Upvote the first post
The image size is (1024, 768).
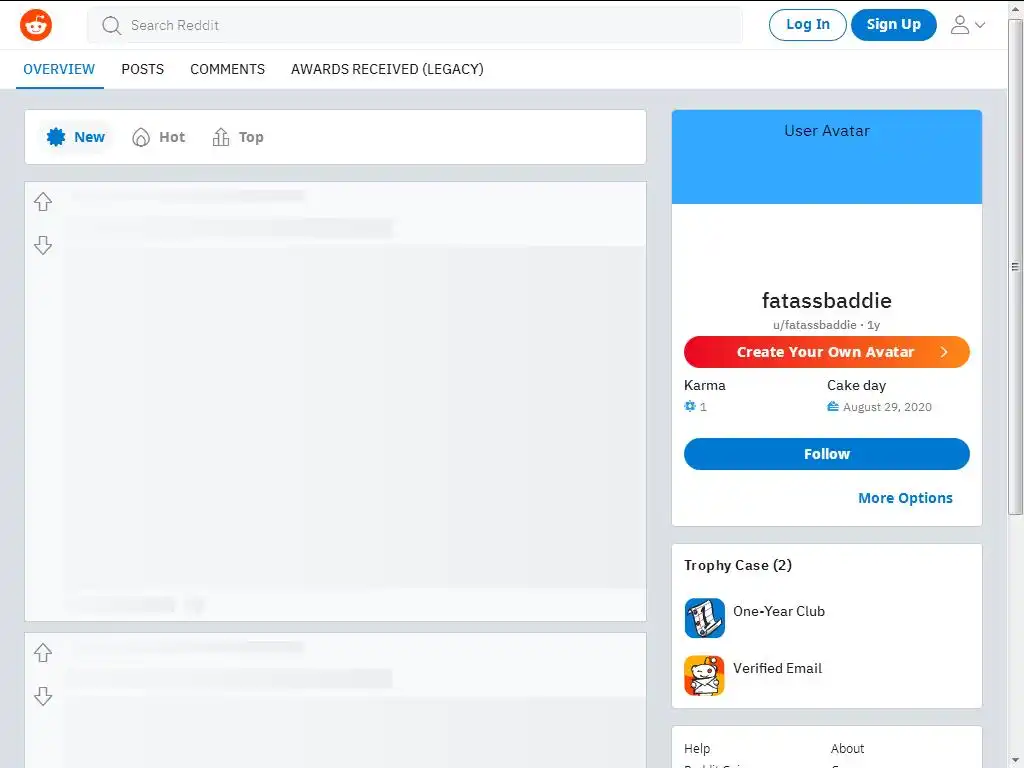(x=43, y=202)
